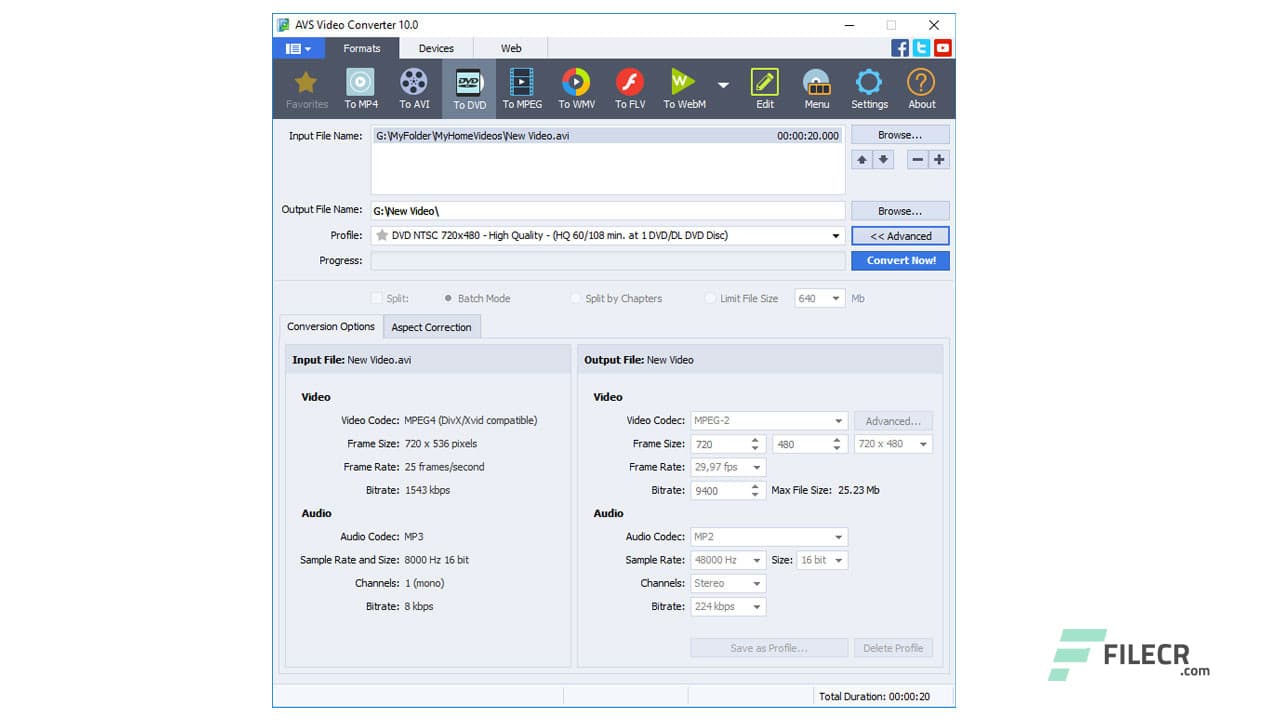Open AVS Video Converter's YouTube page
This screenshot has width=1280, height=720.
pos(942,47)
